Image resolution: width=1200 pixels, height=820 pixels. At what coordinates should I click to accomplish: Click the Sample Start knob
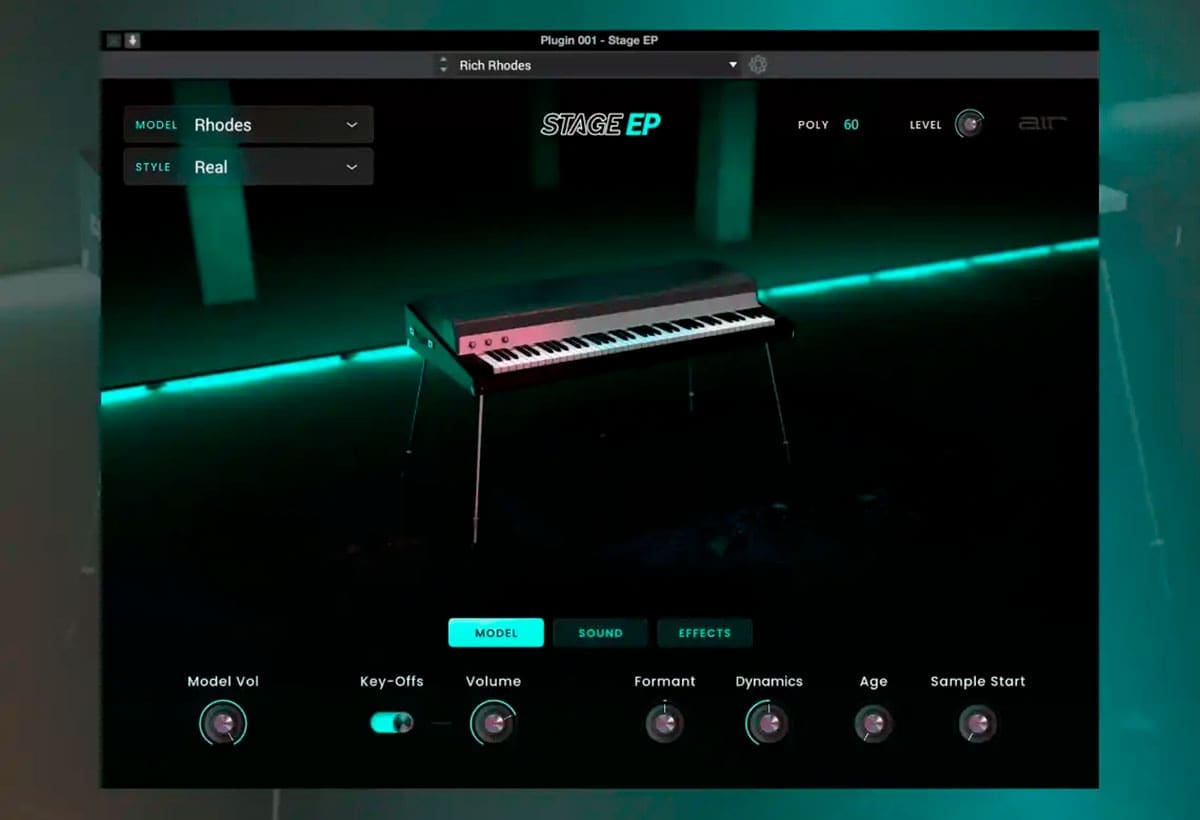click(x=977, y=723)
